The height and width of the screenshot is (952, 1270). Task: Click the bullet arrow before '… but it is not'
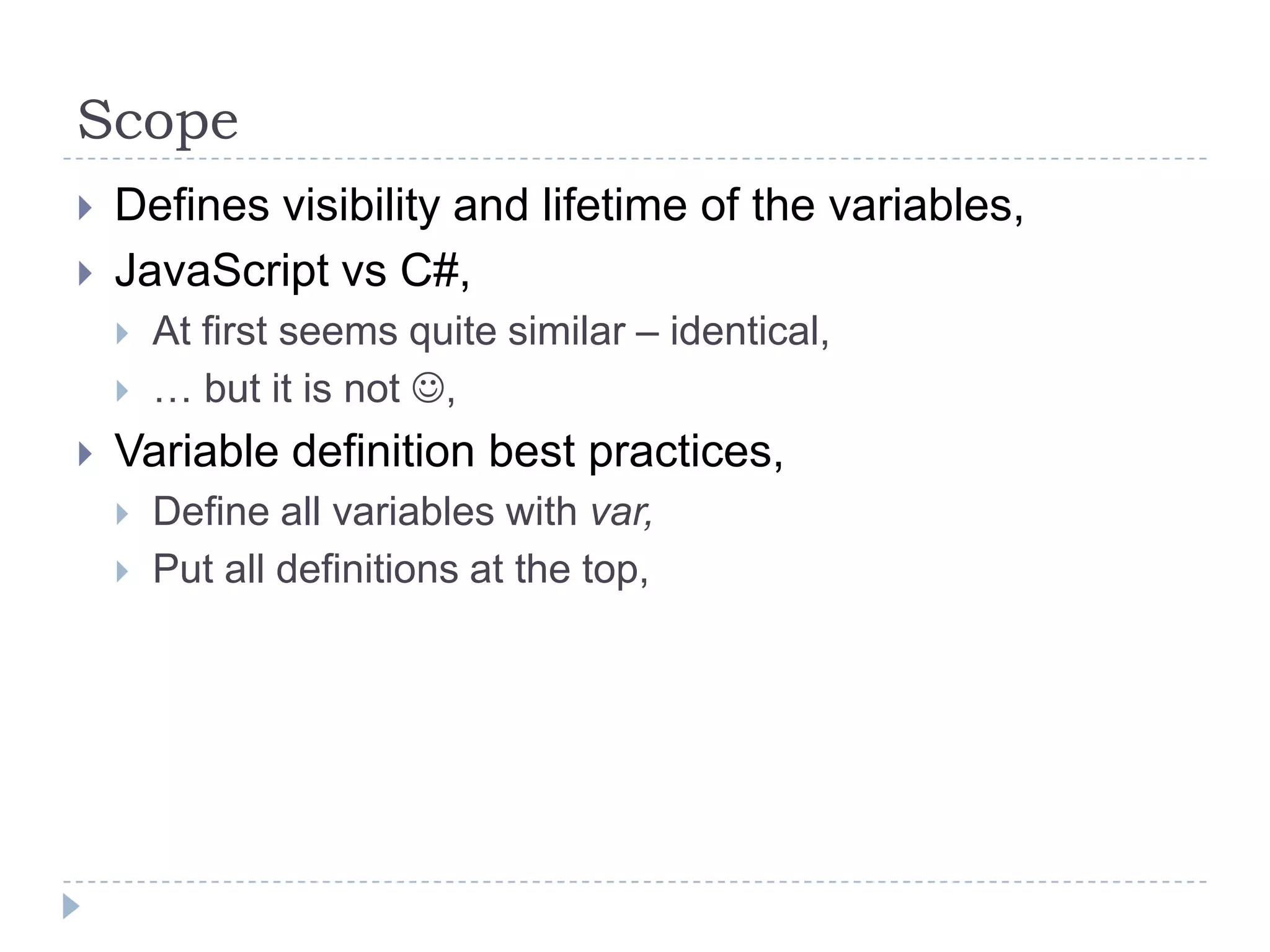coord(122,391)
